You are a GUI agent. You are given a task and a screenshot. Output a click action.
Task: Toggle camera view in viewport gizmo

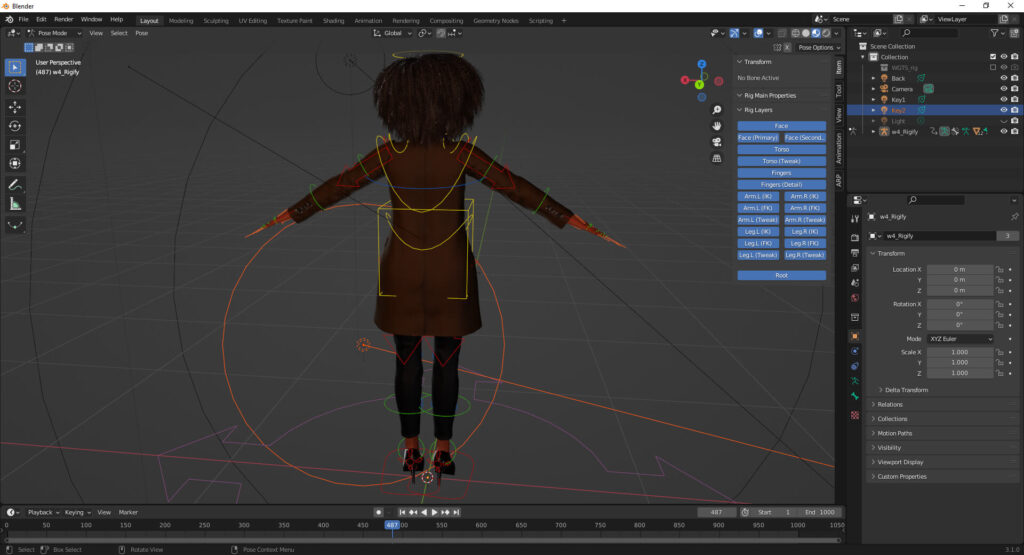[717, 142]
